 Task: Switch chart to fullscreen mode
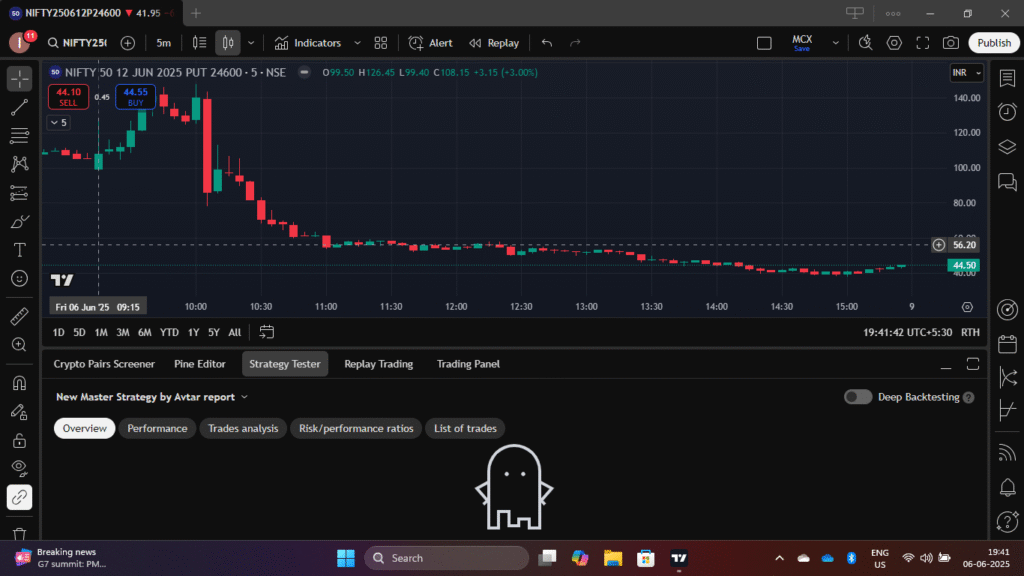(x=923, y=43)
